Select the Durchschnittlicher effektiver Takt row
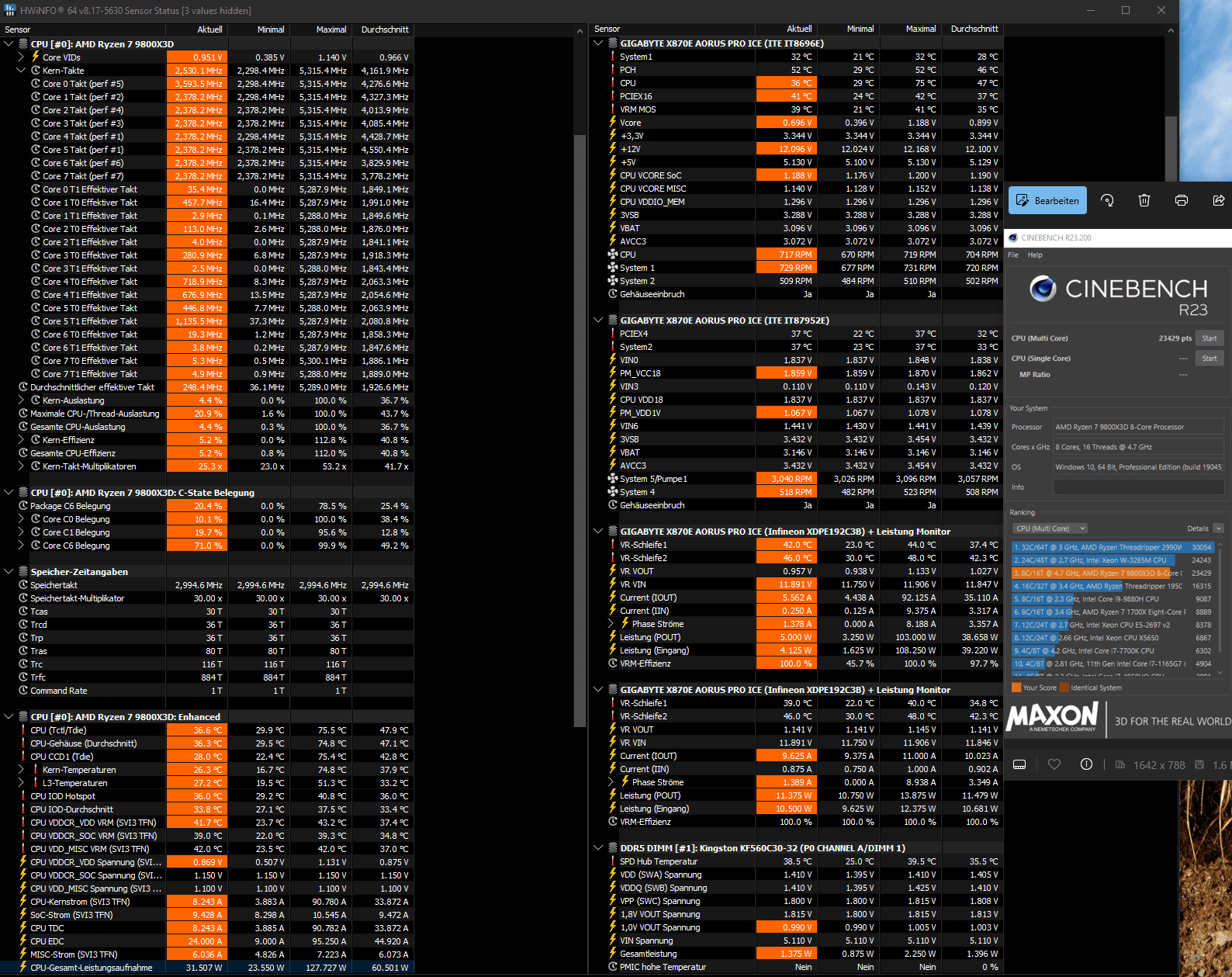Screen dimensions: 1232x977 pos(206,387)
